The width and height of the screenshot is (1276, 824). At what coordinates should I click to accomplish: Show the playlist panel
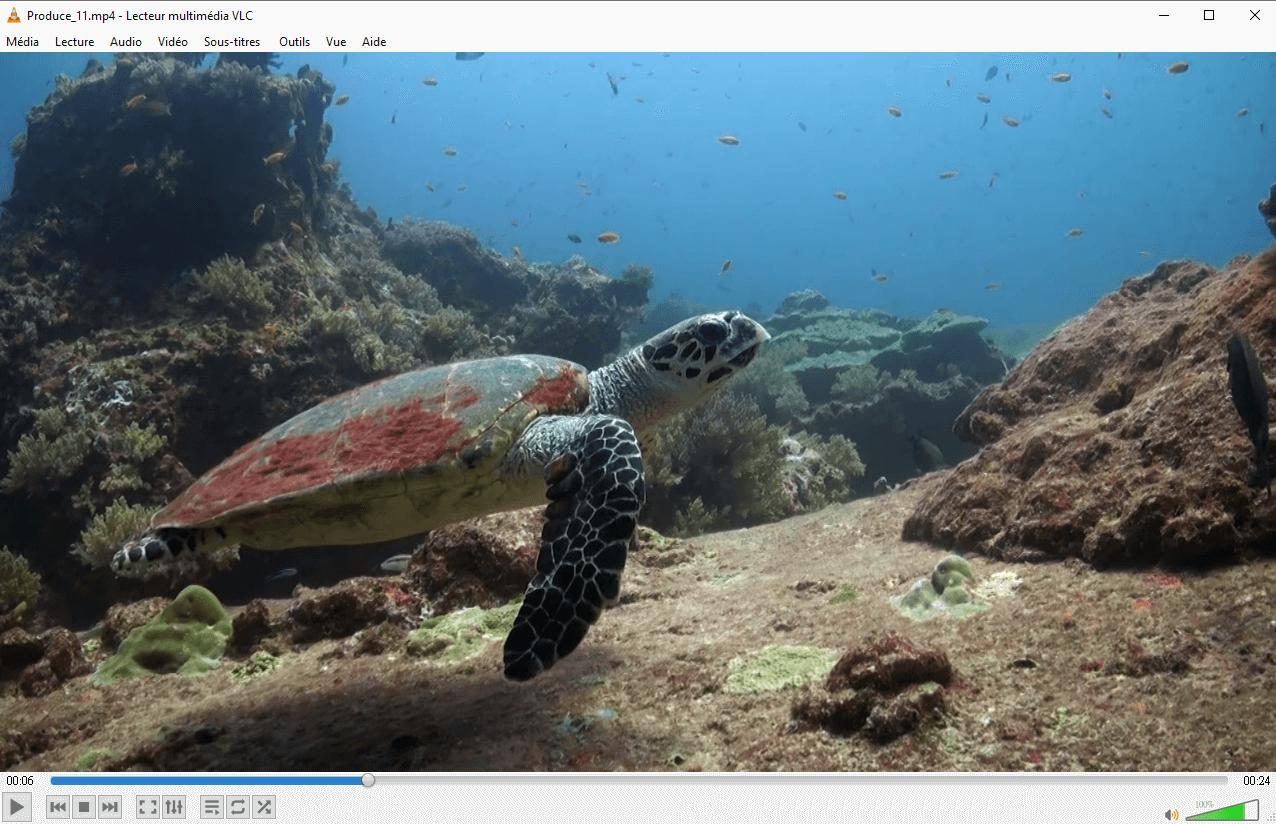tap(211, 807)
